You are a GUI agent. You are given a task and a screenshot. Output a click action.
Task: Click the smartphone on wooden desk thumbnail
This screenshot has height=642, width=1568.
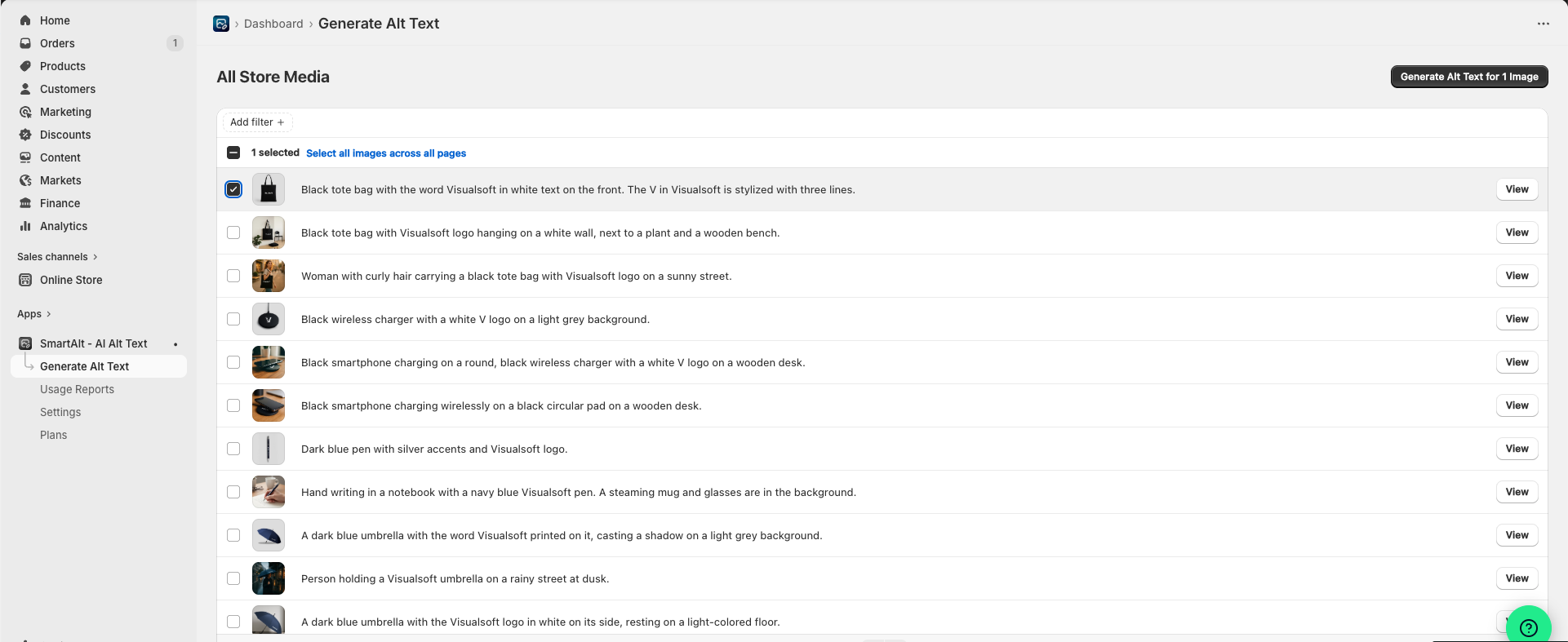click(269, 362)
